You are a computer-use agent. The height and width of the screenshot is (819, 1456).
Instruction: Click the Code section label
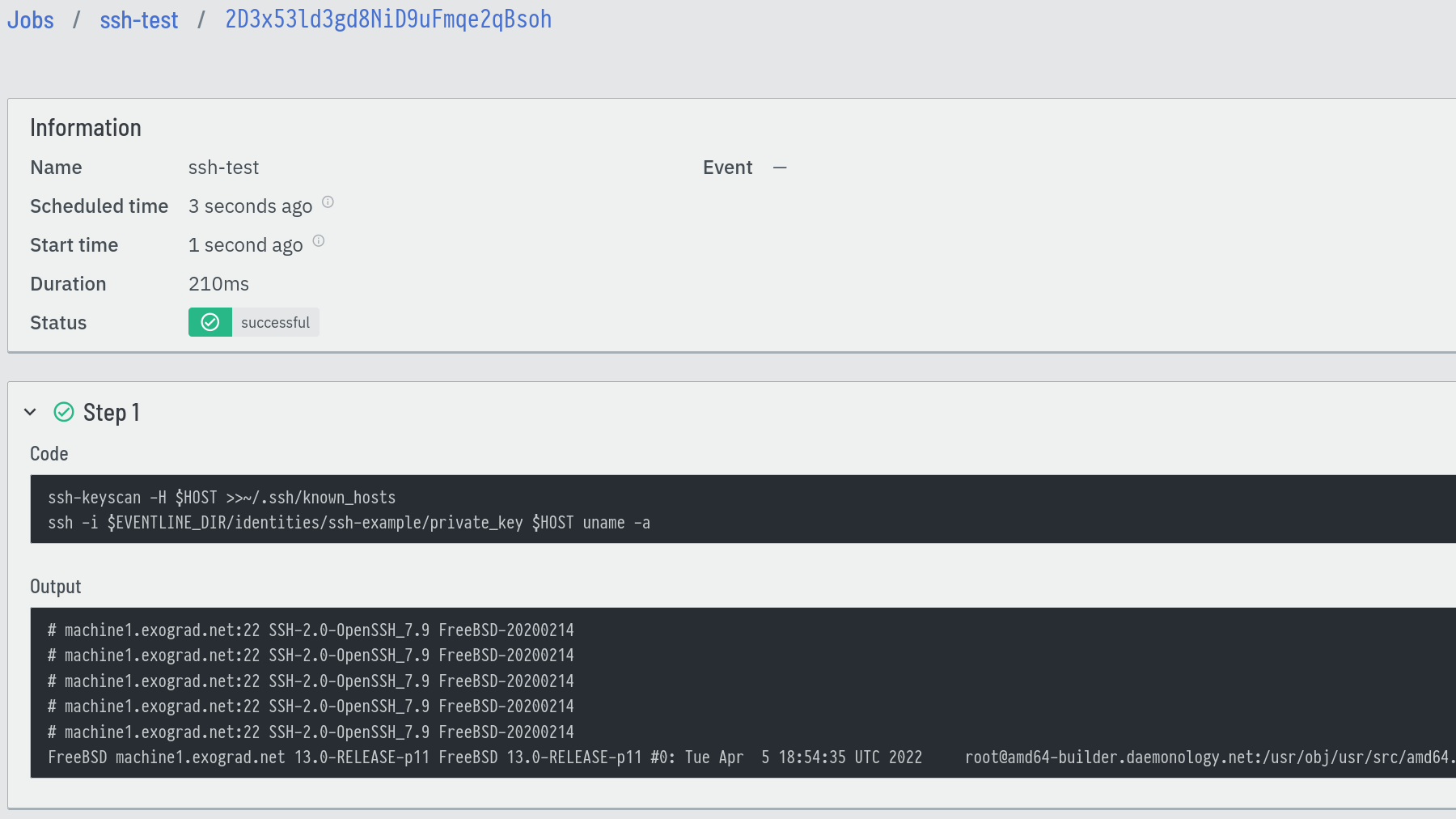49,454
